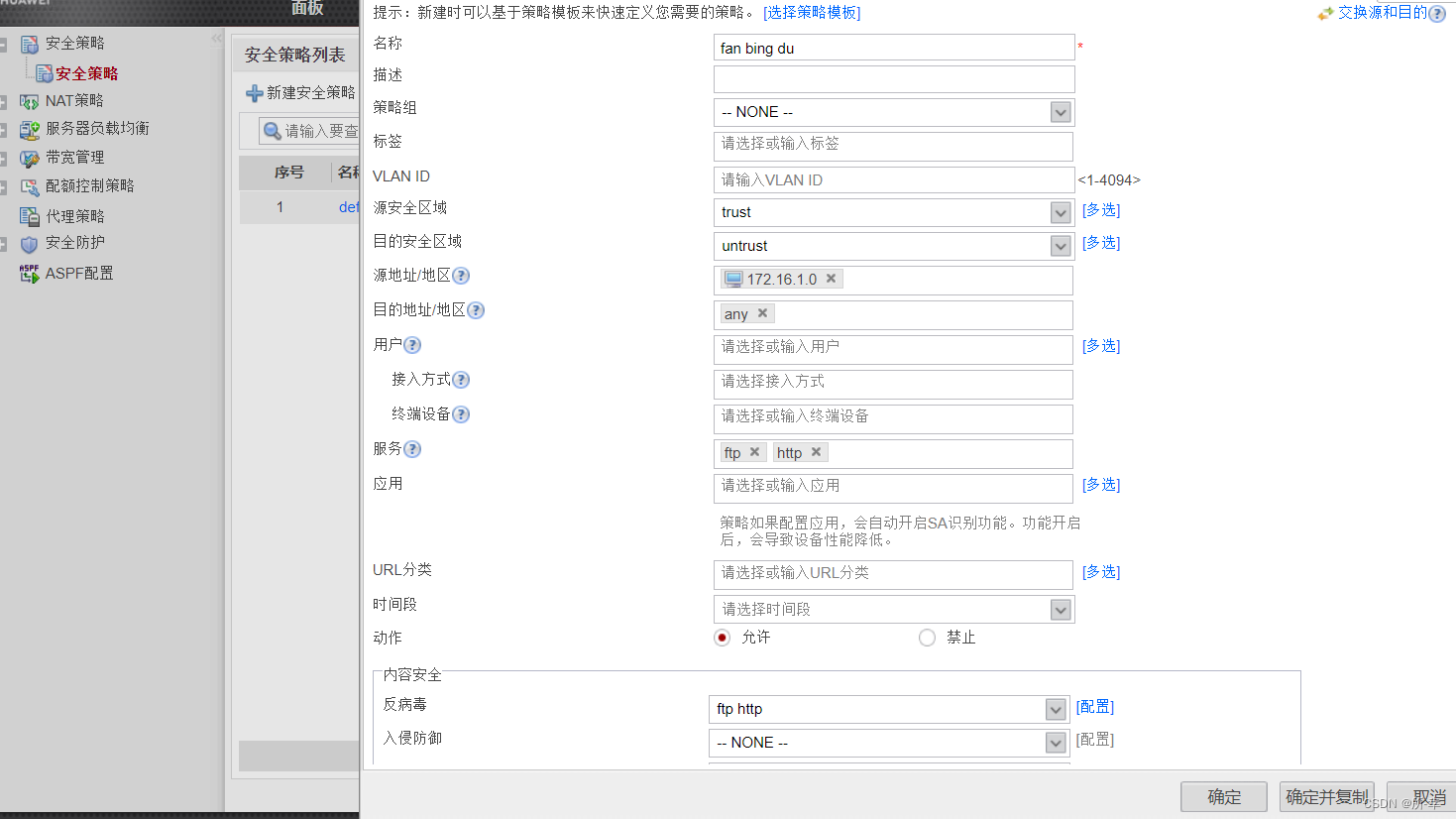Click 多选 link for URL分类
Screen dimensions: 1456x819
1101,572
